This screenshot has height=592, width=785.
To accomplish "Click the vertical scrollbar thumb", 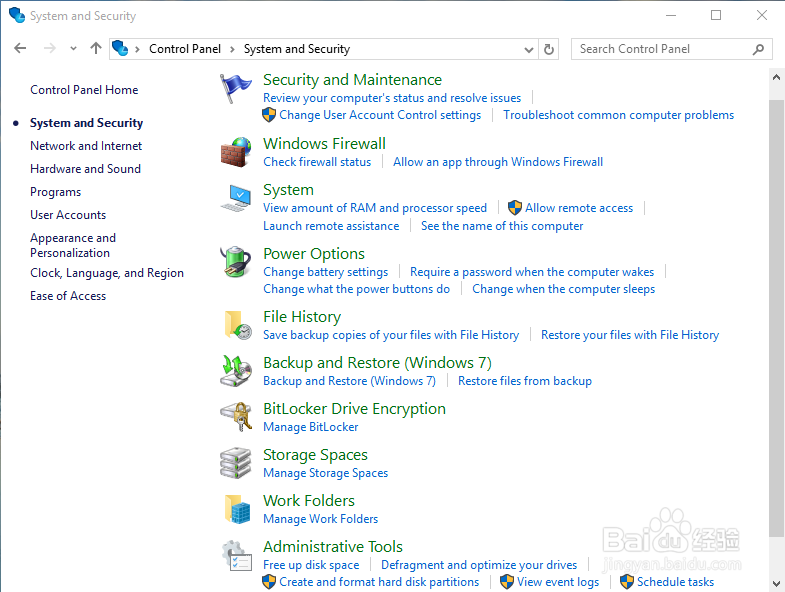I will (776, 318).
